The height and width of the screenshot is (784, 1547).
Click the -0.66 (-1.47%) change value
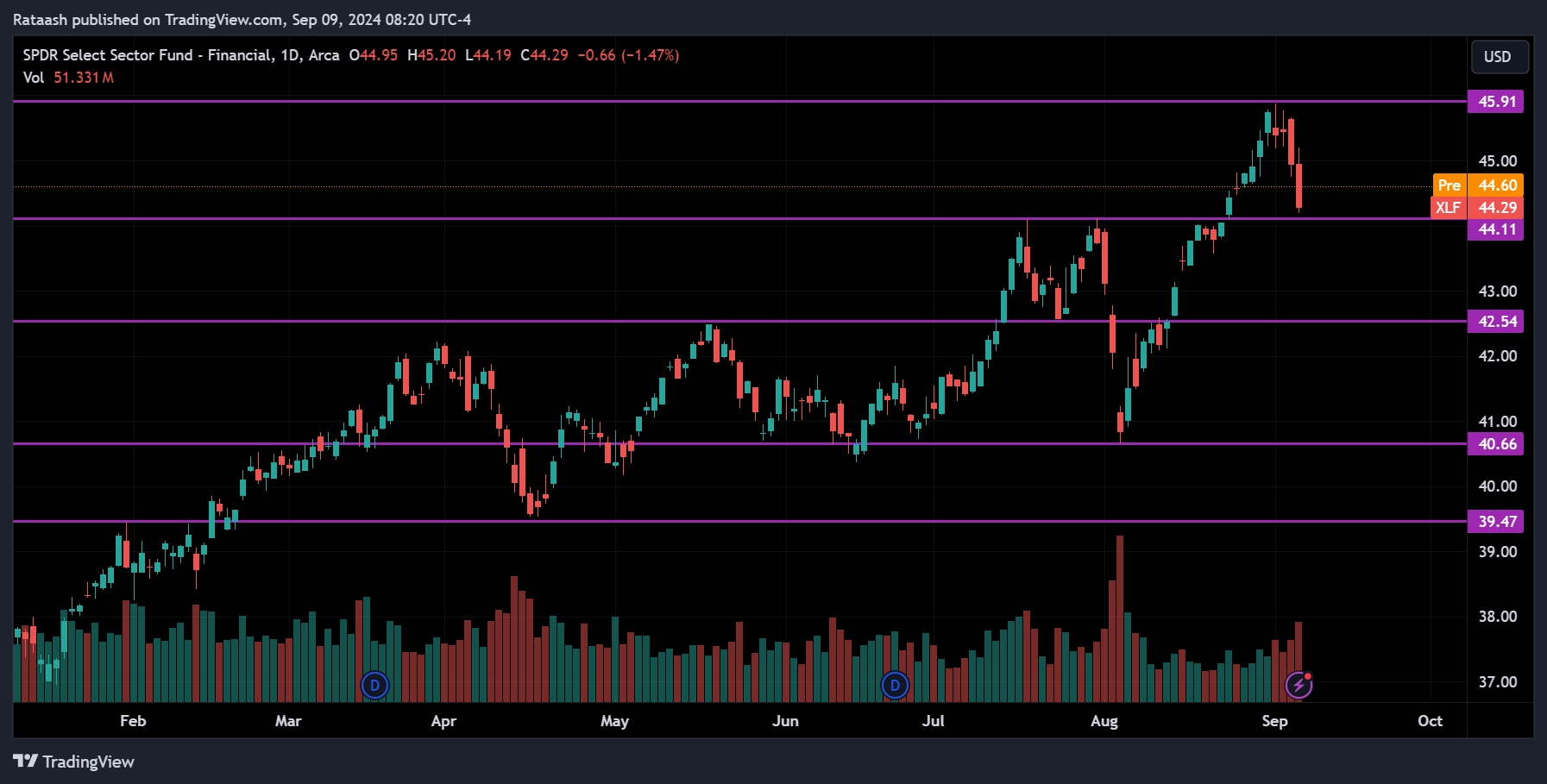coord(628,55)
